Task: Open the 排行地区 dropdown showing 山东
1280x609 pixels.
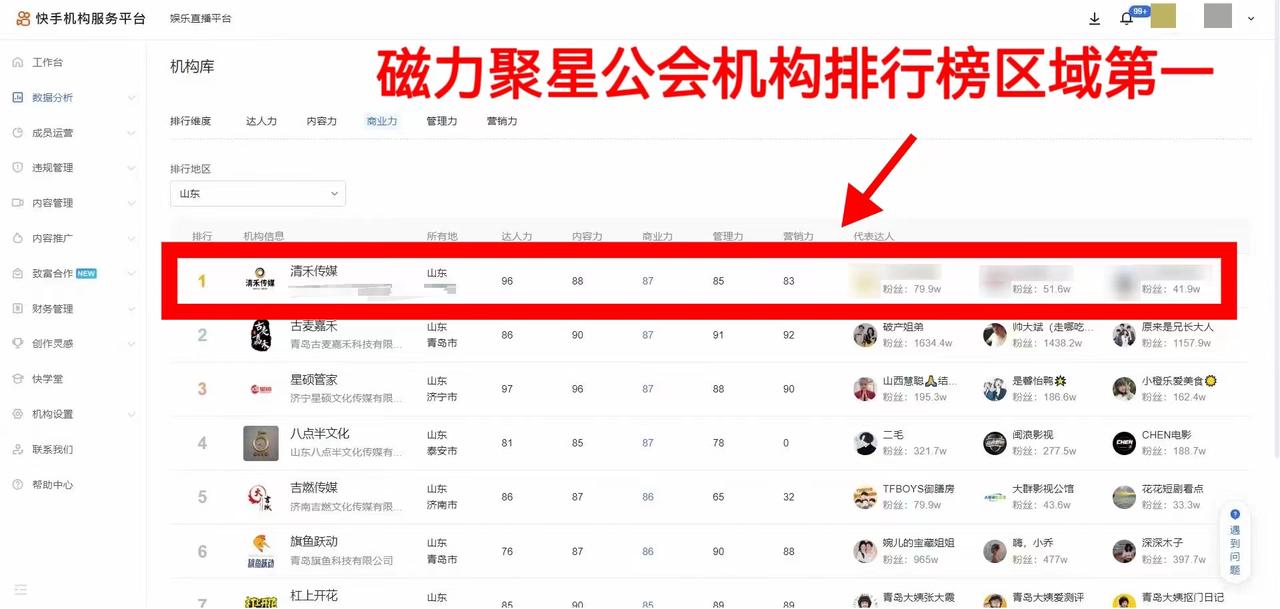Action: [258, 193]
